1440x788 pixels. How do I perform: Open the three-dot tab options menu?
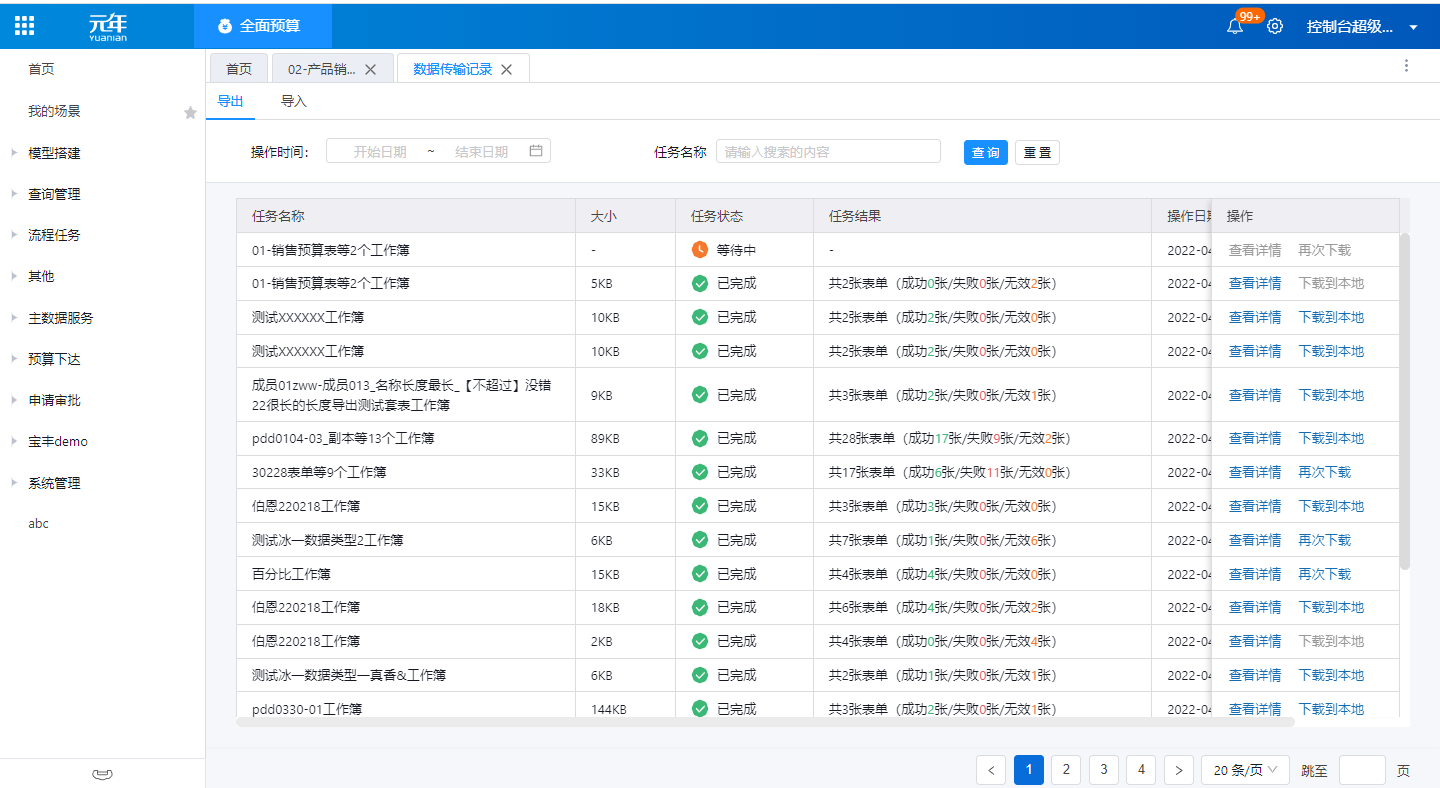[x=1406, y=66]
